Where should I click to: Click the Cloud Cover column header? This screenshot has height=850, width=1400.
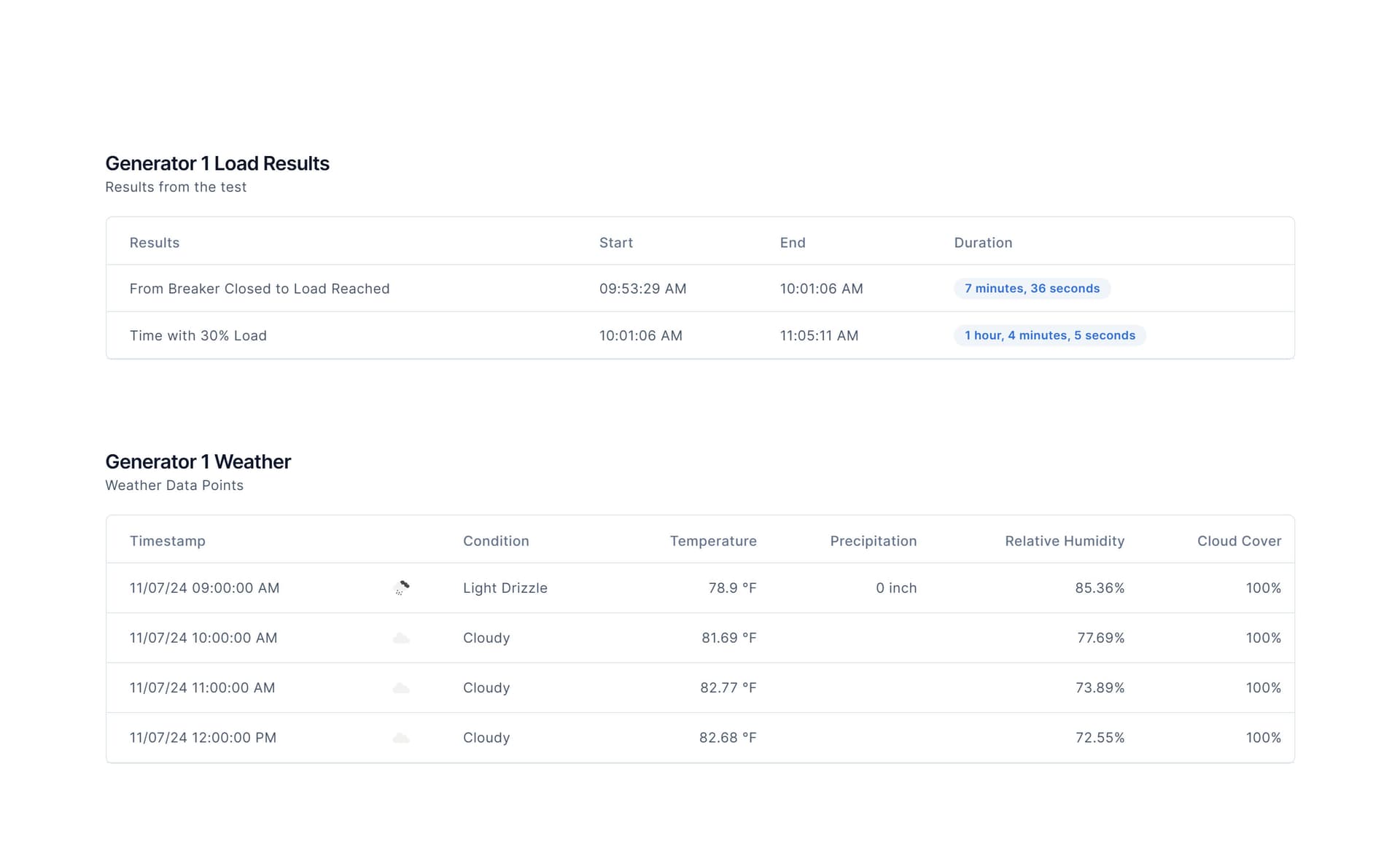(x=1239, y=540)
